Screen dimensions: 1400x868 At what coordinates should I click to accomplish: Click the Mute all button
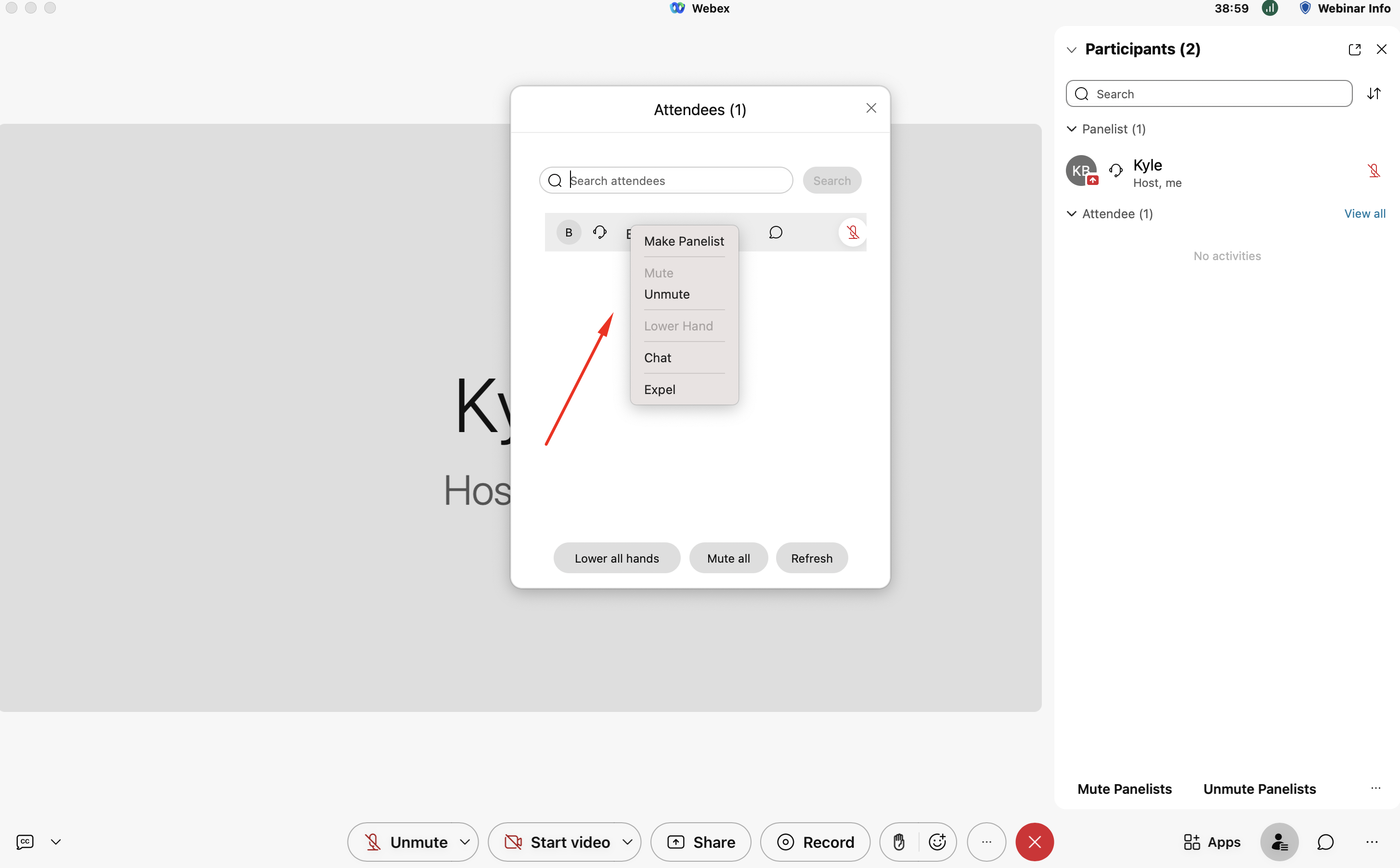click(x=728, y=558)
